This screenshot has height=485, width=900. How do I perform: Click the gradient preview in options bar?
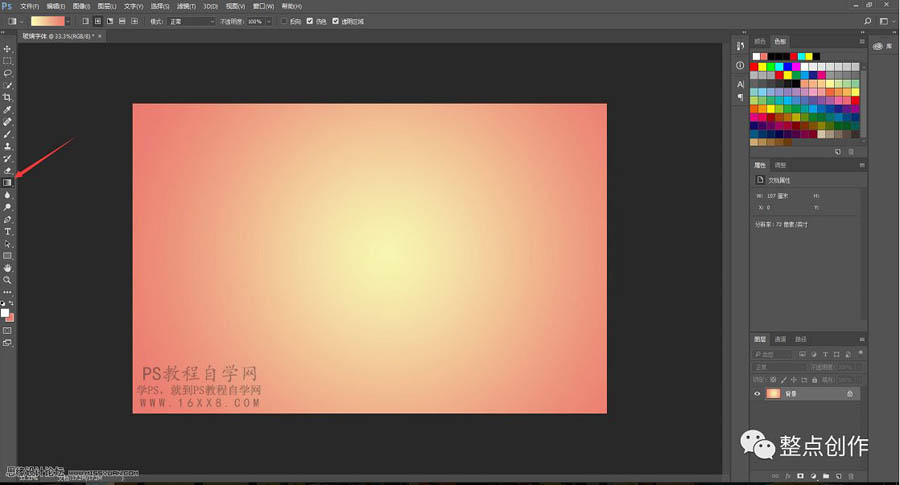(48, 21)
